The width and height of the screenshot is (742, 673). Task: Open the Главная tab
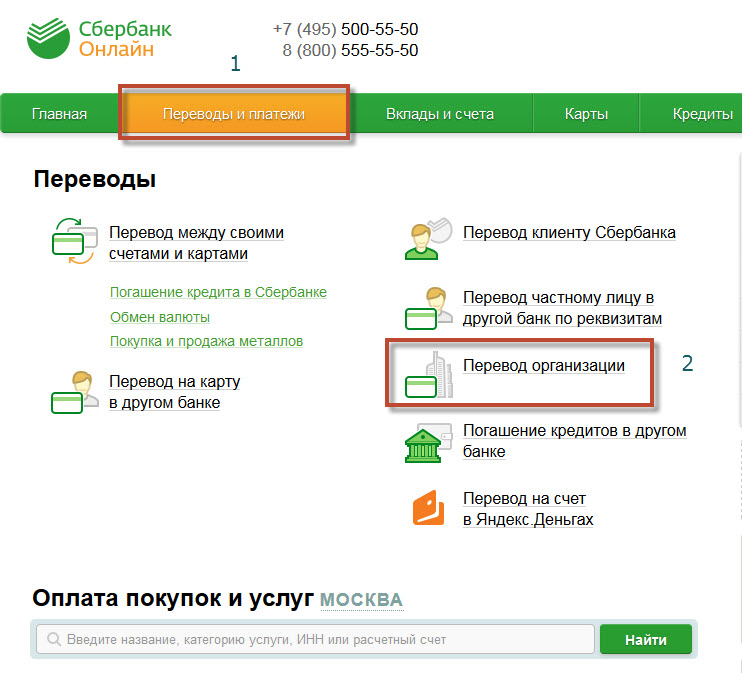click(59, 114)
